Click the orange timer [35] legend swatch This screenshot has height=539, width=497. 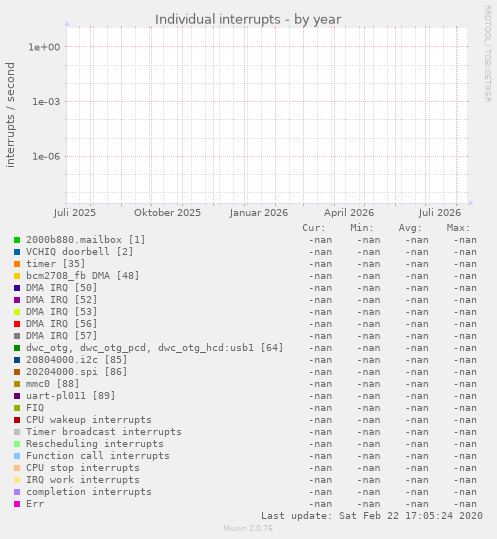tap(17, 264)
